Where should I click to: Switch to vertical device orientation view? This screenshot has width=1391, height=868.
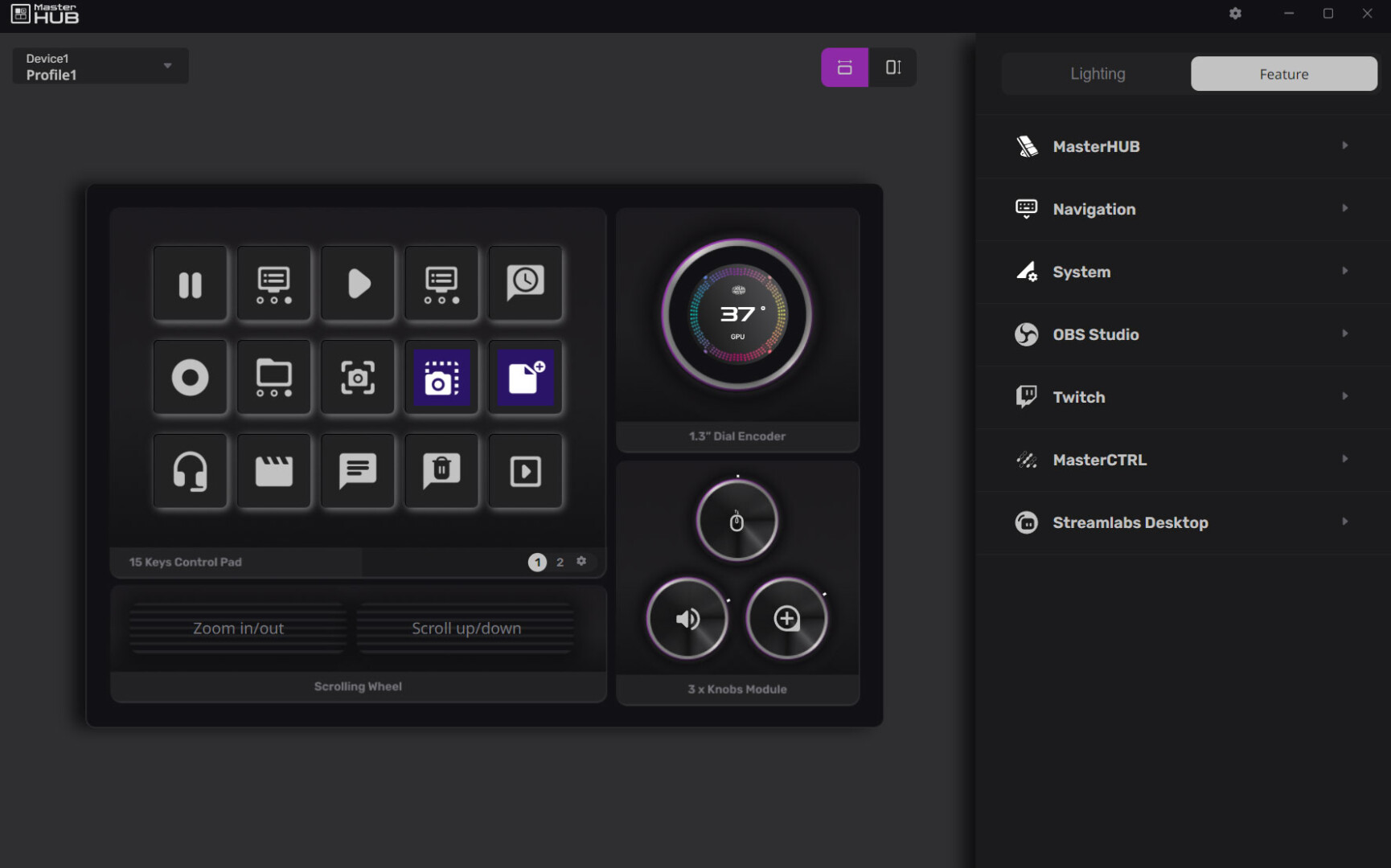(892, 68)
